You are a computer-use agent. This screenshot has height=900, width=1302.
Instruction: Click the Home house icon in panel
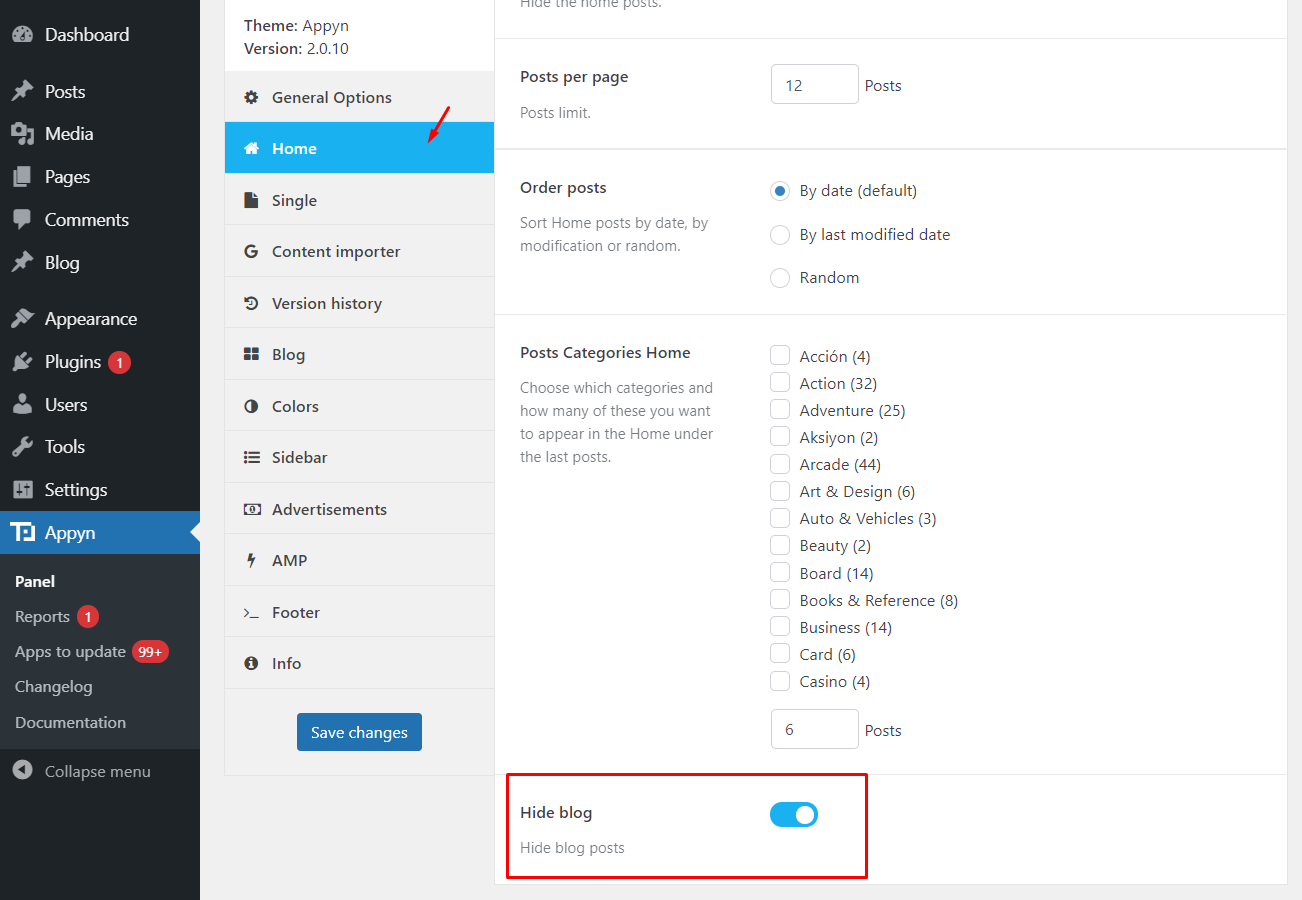pos(252,149)
